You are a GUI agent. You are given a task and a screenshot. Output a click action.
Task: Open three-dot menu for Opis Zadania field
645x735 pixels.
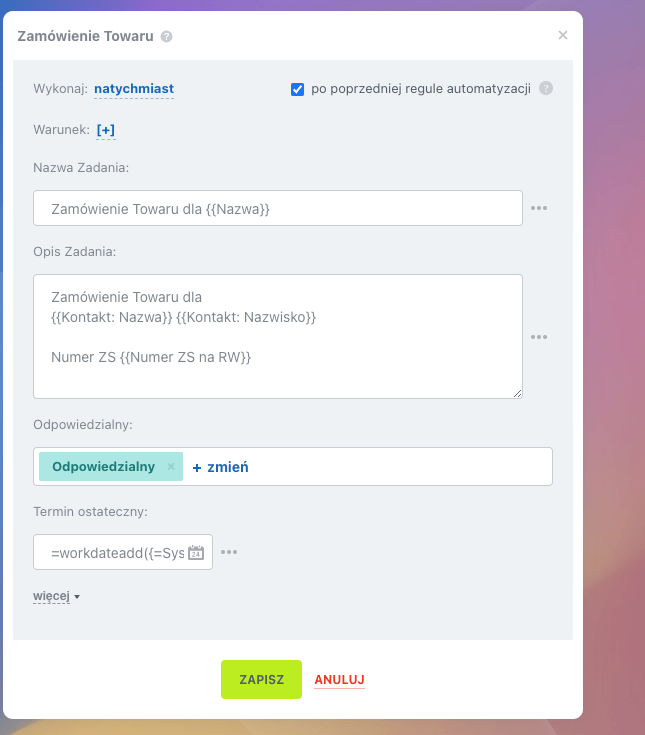[x=539, y=337]
